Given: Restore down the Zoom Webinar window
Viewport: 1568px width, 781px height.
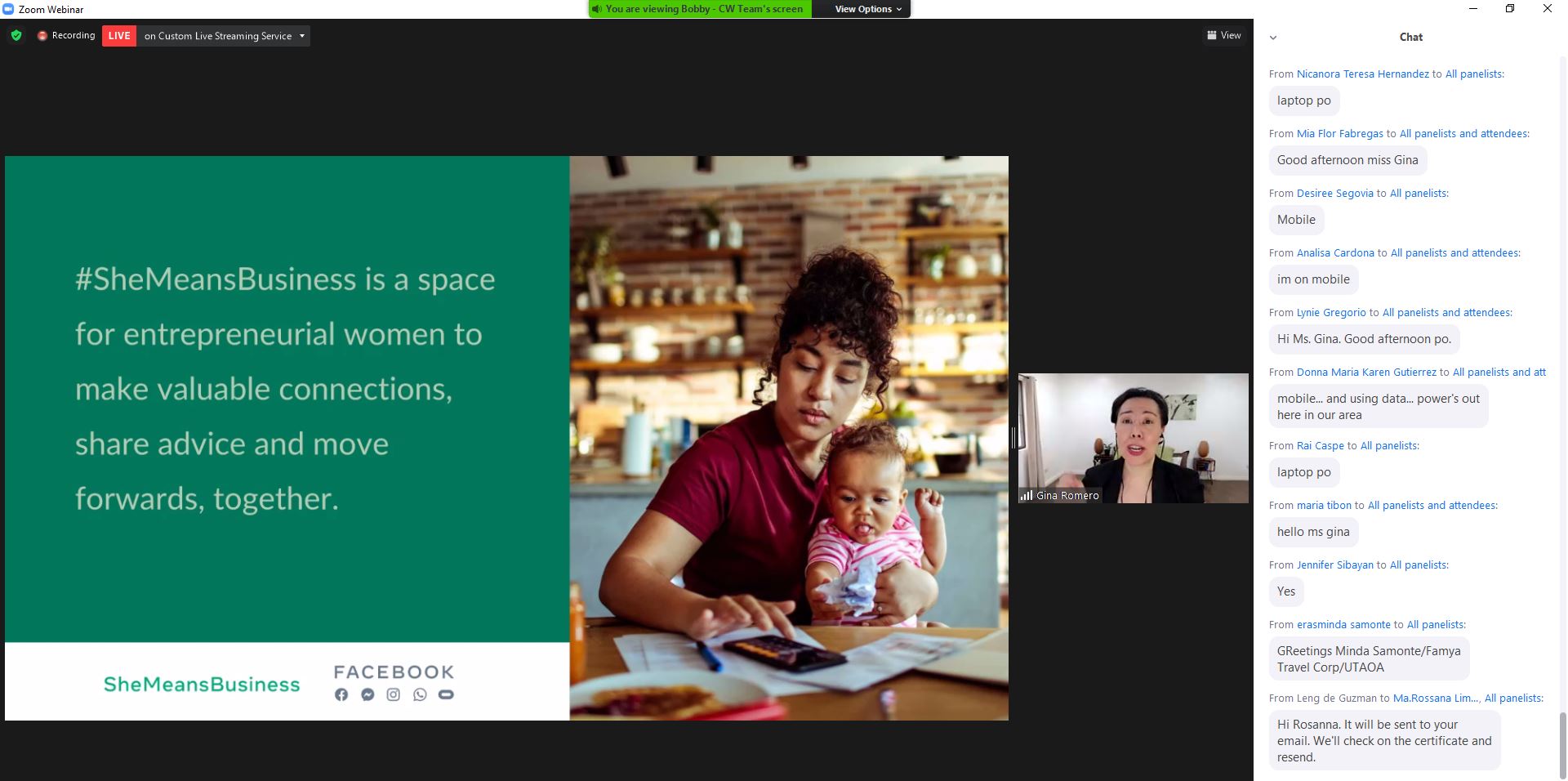Looking at the screenshot, I should (1510, 9).
